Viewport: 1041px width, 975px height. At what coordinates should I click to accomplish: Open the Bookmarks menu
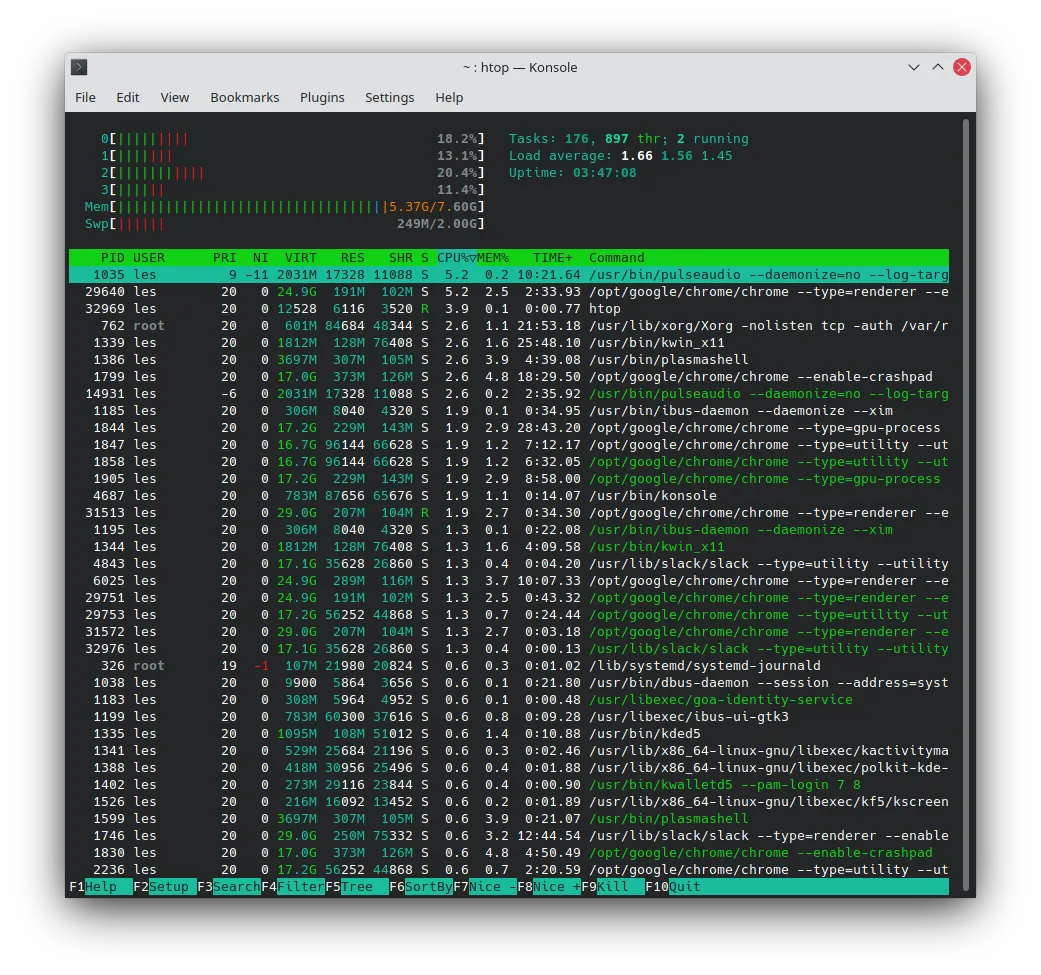[x=244, y=98]
